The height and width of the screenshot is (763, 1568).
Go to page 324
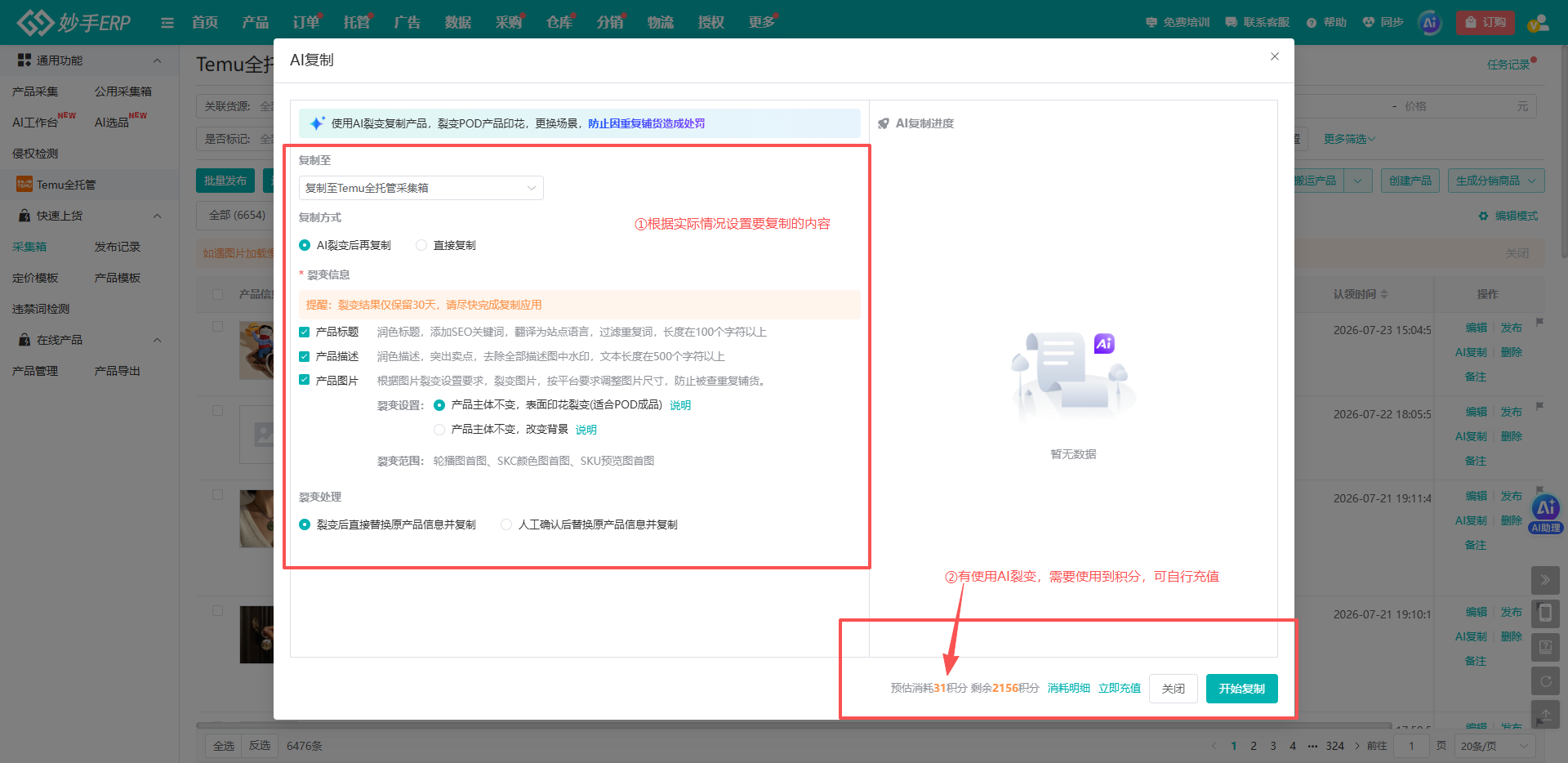(x=1335, y=746)
